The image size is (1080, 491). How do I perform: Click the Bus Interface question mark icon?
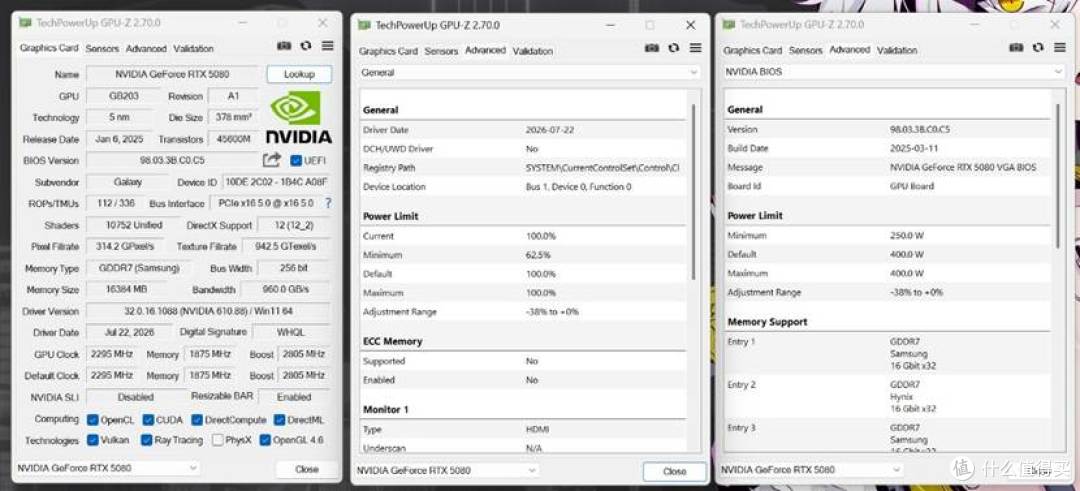click(328, 203)
